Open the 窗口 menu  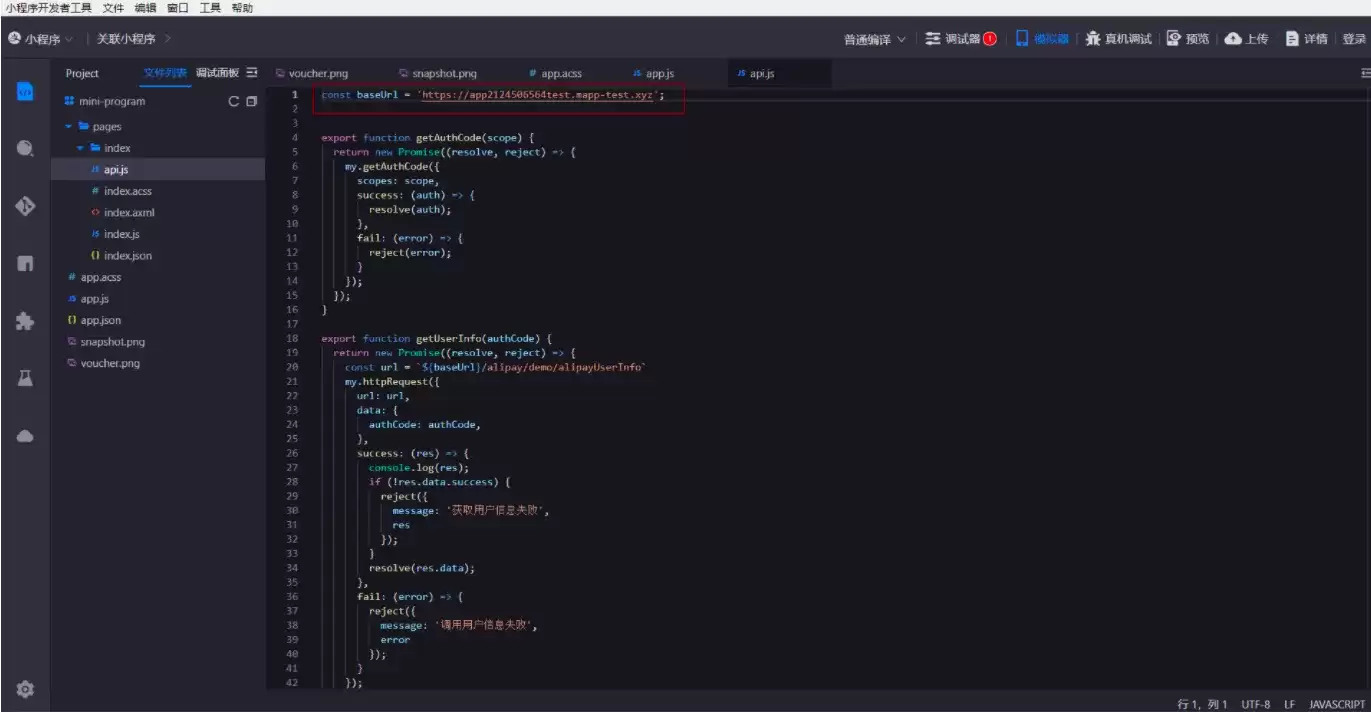(178, 8)
